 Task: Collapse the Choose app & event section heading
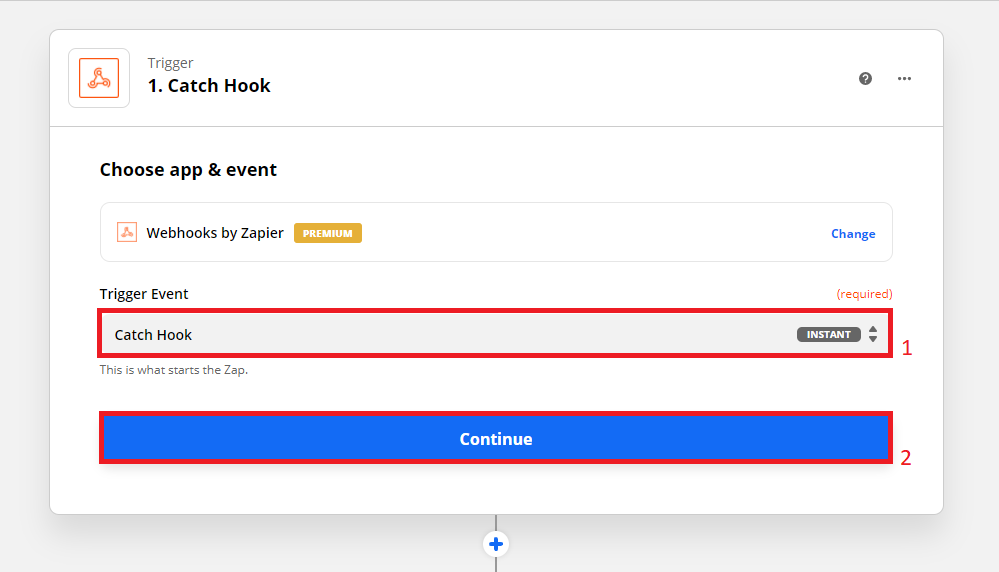point(188,170)
